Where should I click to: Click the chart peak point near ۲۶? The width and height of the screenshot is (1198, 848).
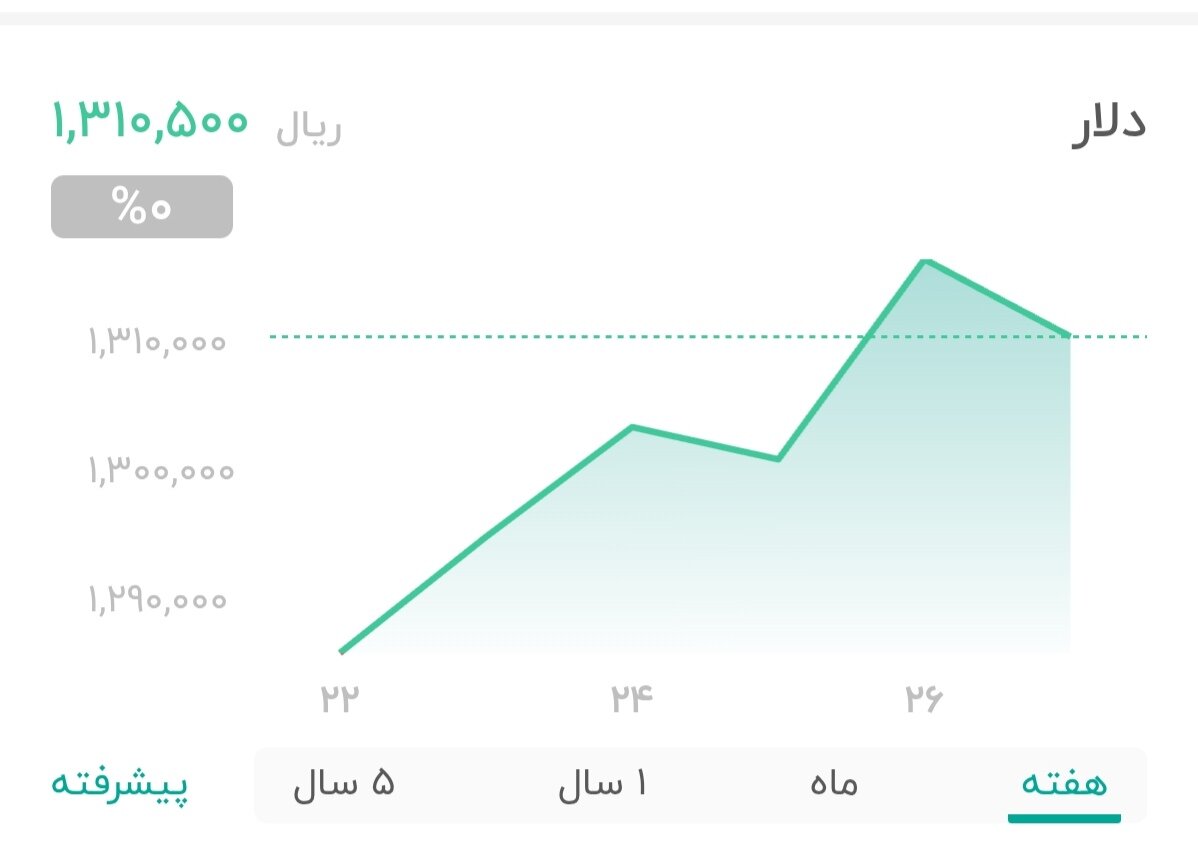pos(925,260)
